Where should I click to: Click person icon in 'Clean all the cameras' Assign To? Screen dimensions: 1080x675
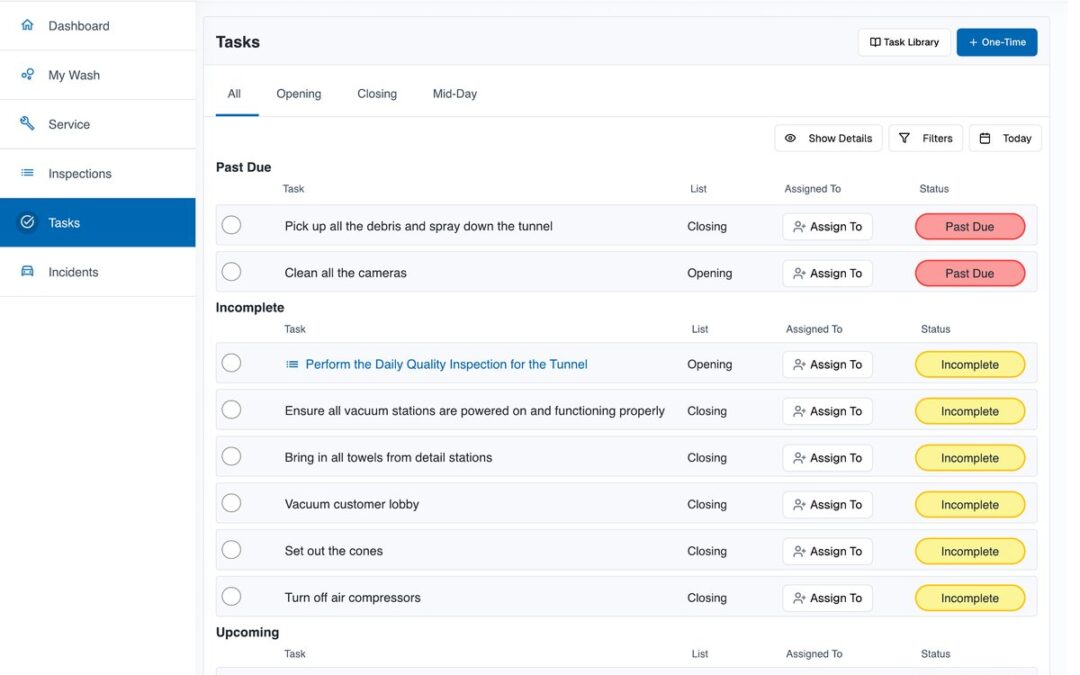tap(799, 273)
